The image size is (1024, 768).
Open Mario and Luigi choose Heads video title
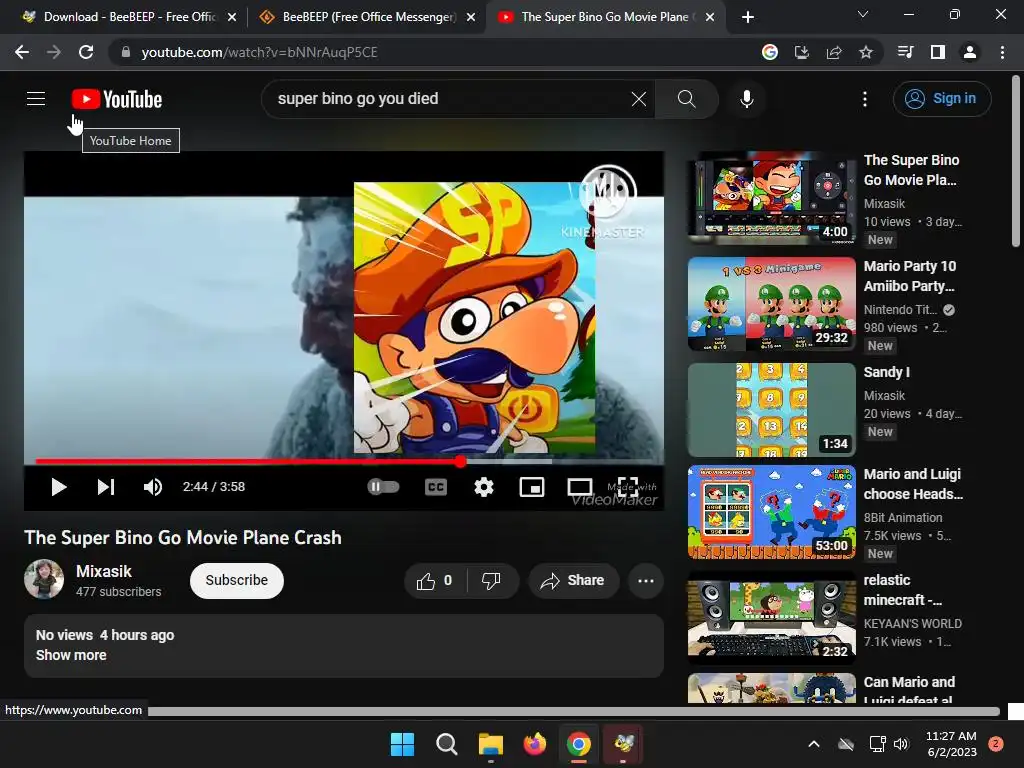[913, 484]
